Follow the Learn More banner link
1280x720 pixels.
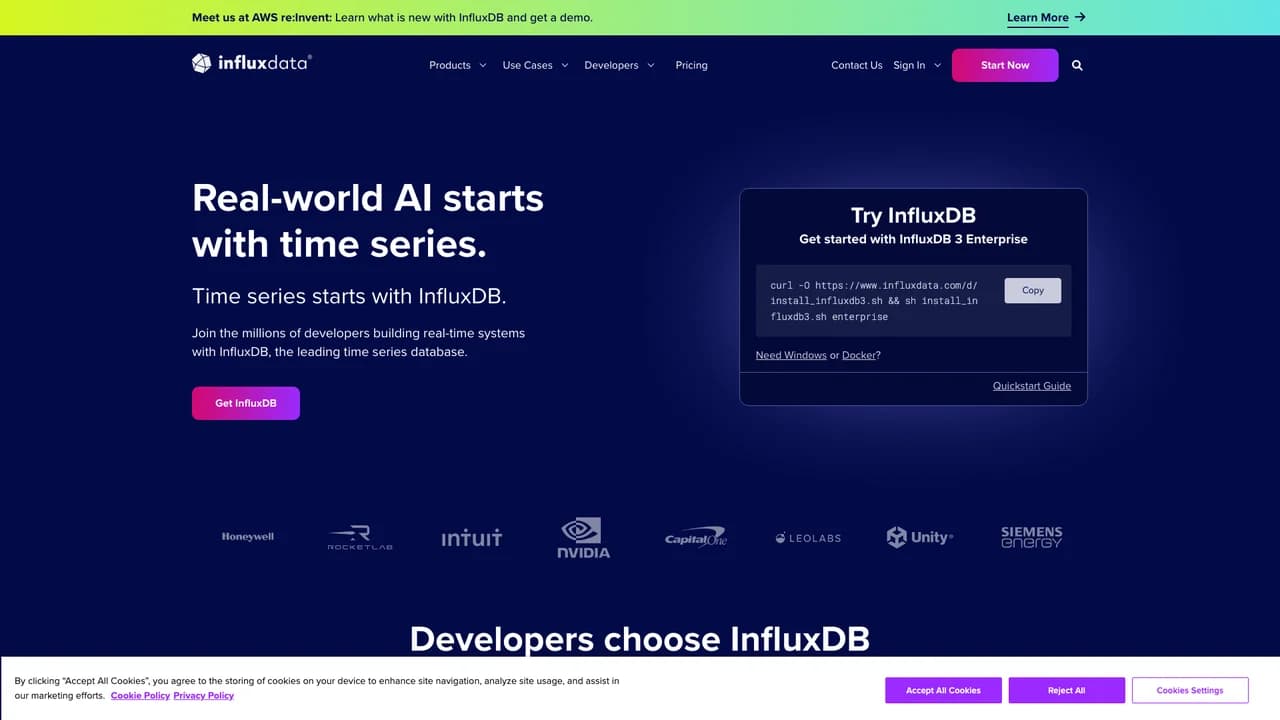click(x=1037, y=18)
